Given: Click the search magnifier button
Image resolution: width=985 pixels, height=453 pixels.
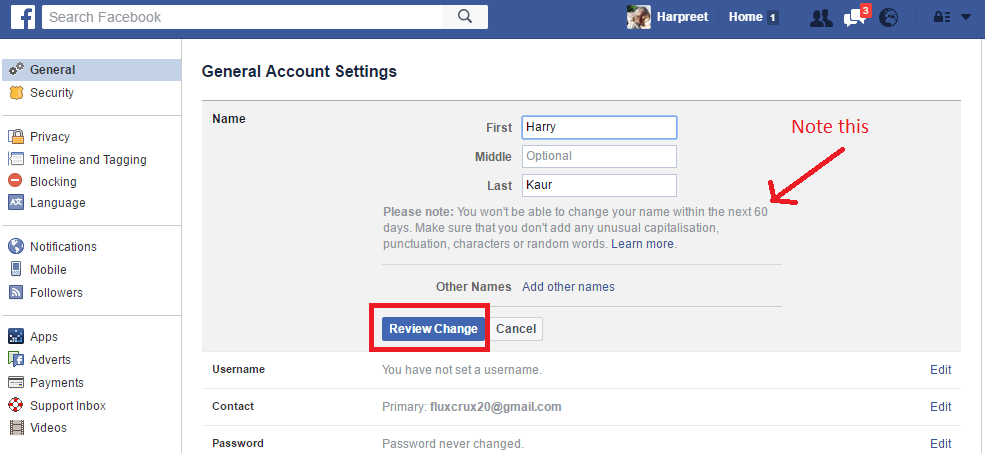Looking at the screenshot, I should (464, 17).
